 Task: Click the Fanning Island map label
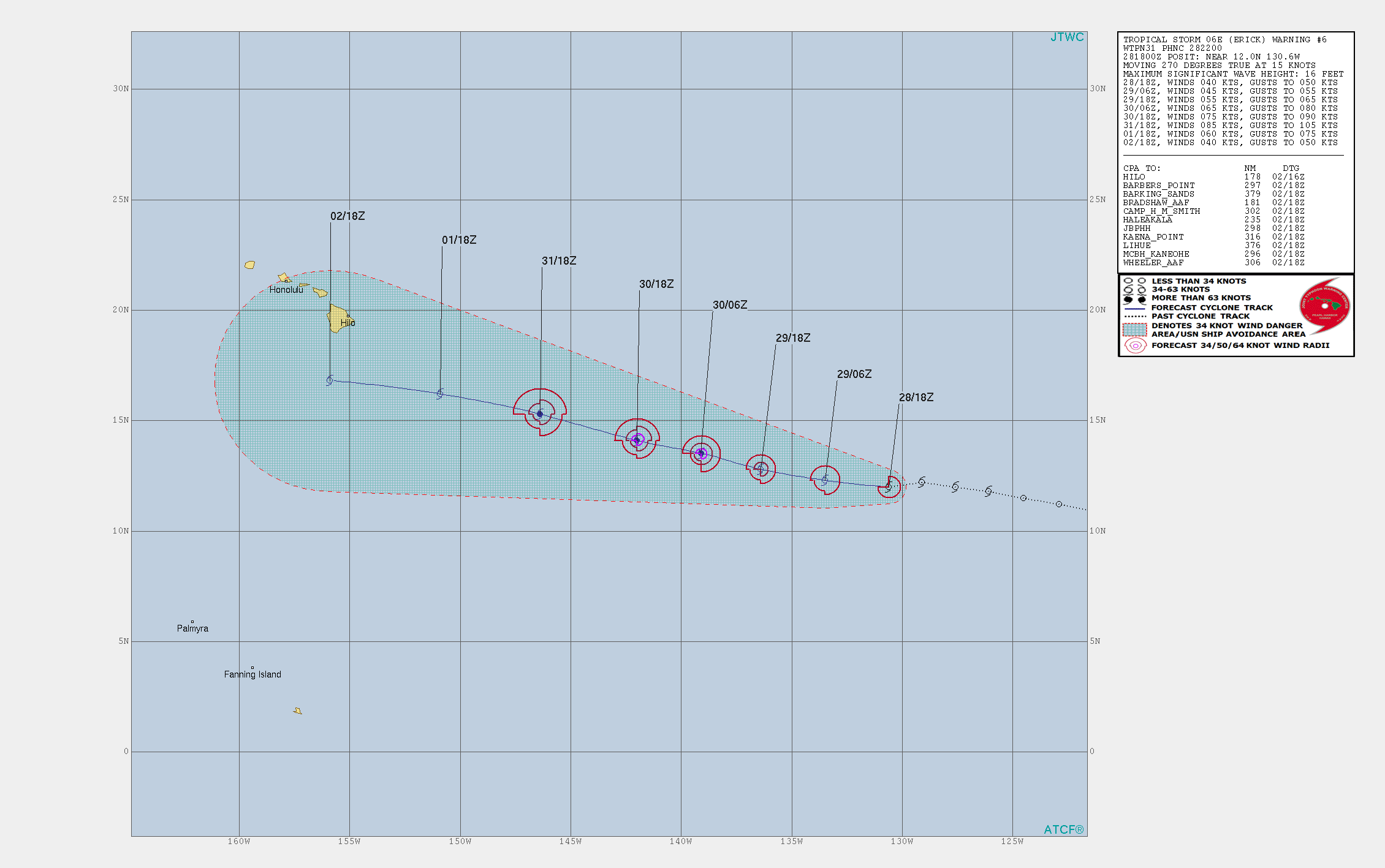pos(252,674)
